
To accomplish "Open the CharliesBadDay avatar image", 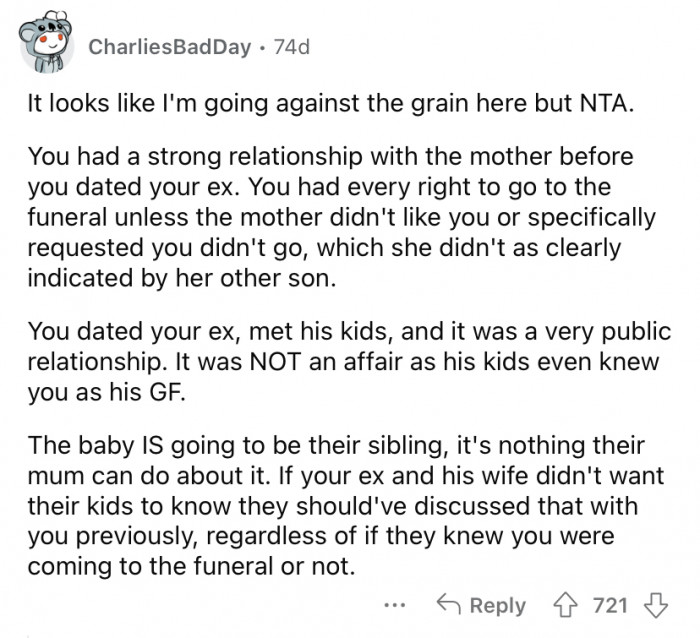I will (x=45, y=46).
